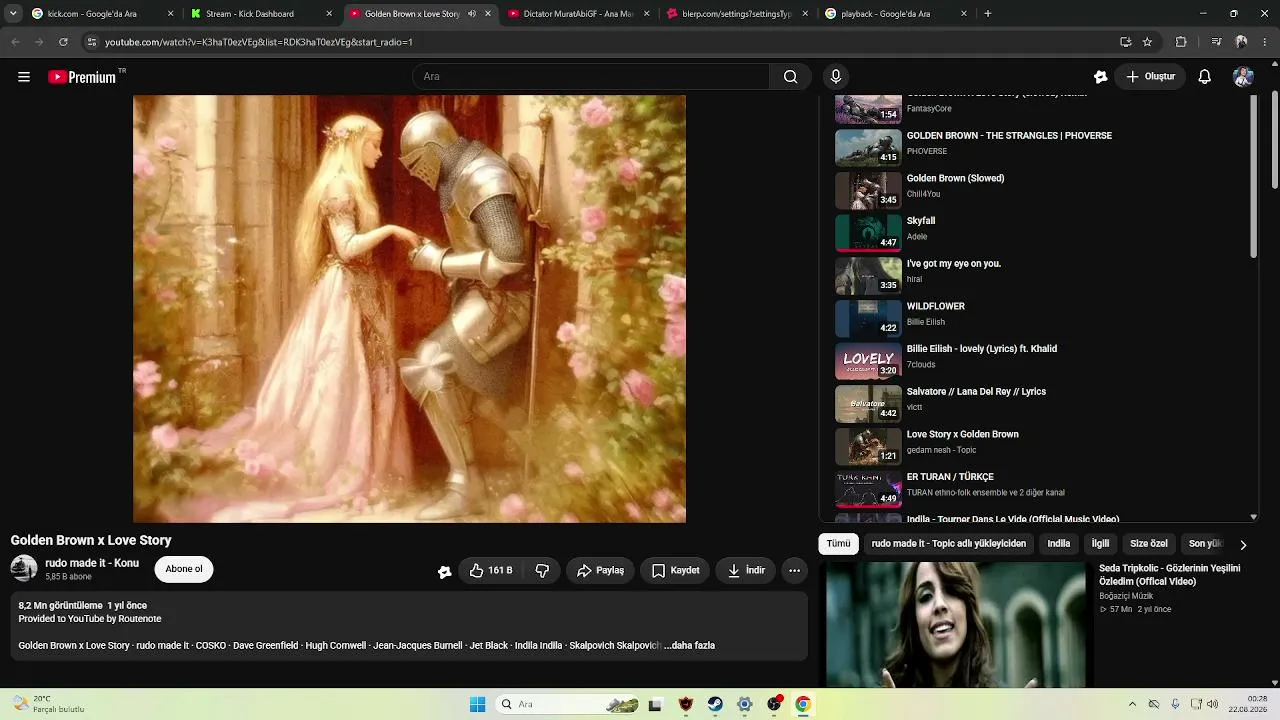The height and width of the screenshot is (720, 1280).
Task: Click the sparkle icon beside Oluştur
Action: click(x=1101, y=77)
